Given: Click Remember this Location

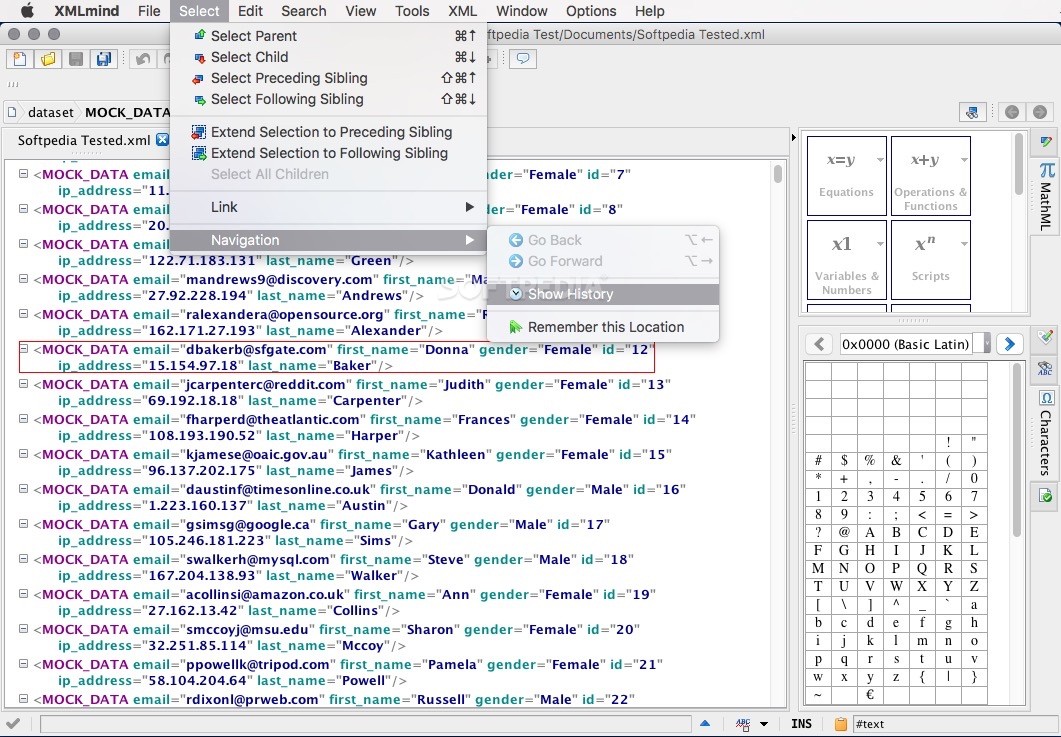Looking at the screenshot, I should [603, 327].
